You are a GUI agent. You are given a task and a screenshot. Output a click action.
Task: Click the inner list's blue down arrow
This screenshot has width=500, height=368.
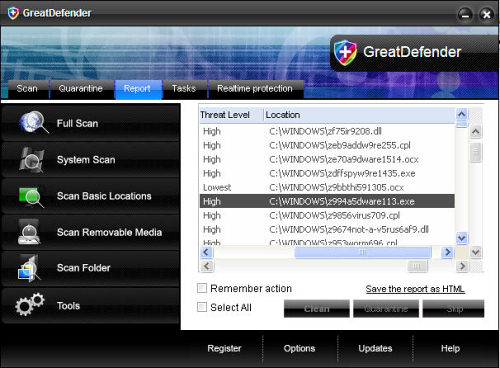tap(462, 238)
